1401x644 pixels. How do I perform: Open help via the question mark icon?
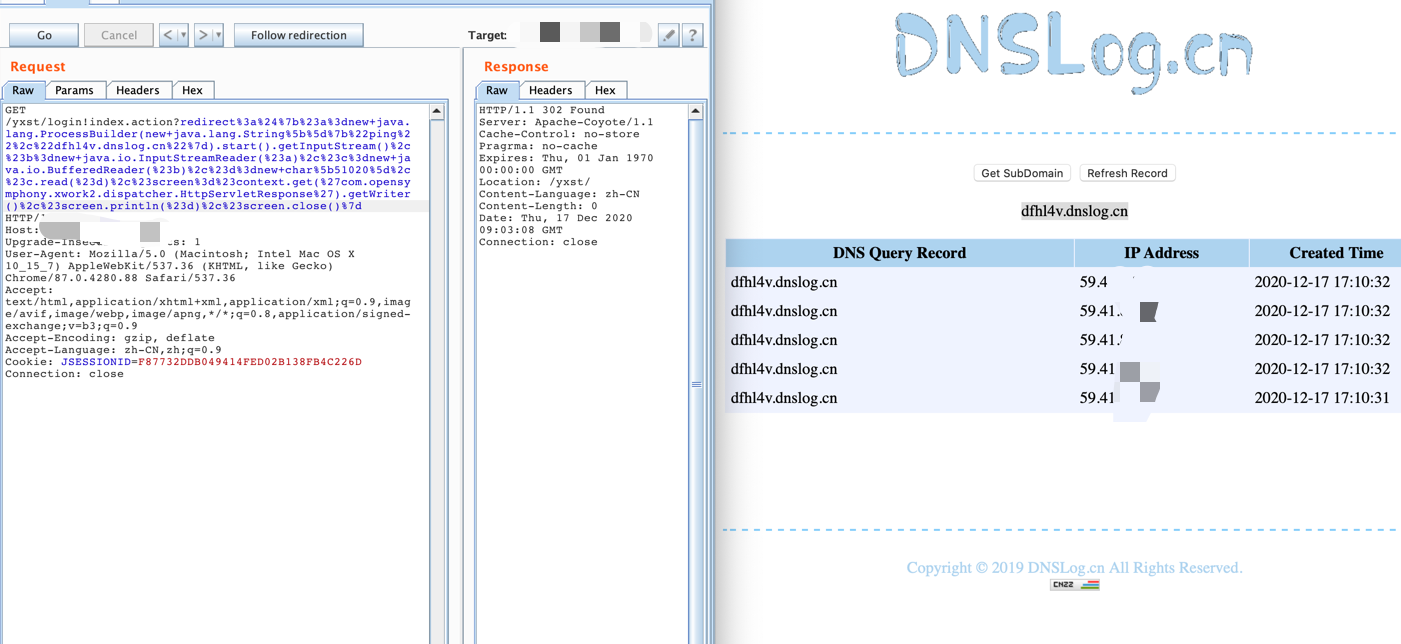(692, 35)
